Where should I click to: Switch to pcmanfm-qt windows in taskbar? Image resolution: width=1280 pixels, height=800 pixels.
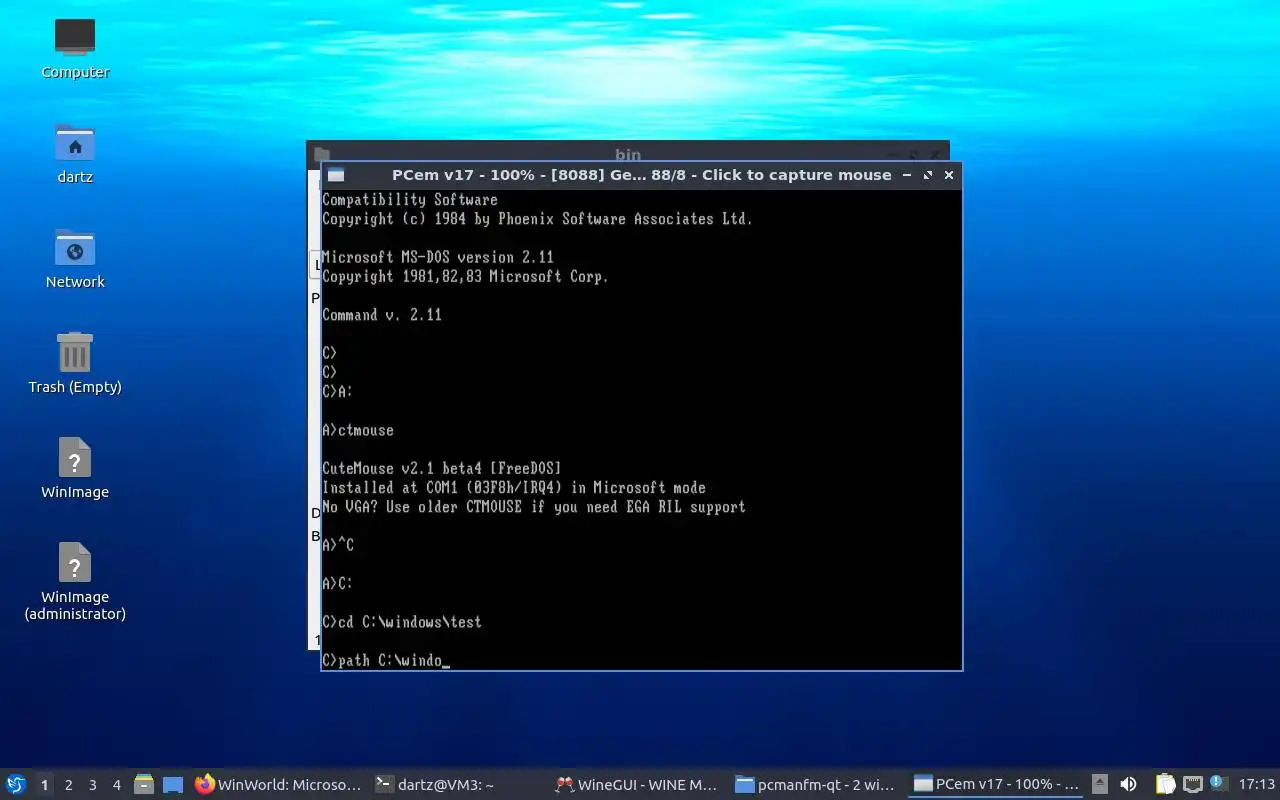tap(816, 785)
